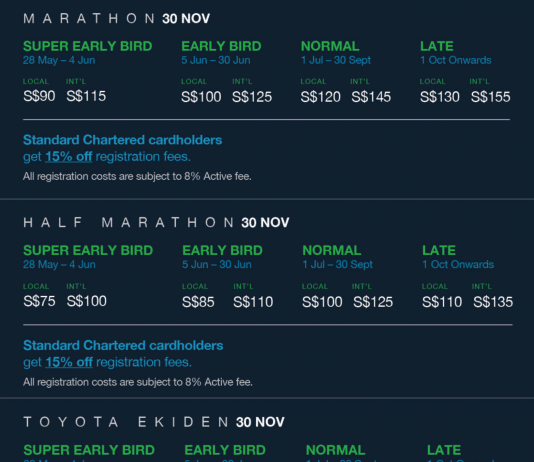
Task: Click Half Marathon Standard Chartered cardholders text
Action: click(x=123, y=345)
